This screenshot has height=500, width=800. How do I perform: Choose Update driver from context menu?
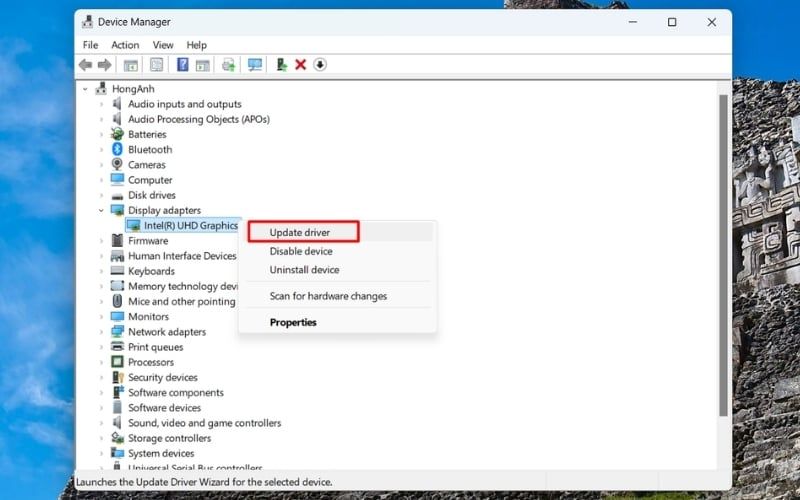pyautogui.click(x=300, y=233)
